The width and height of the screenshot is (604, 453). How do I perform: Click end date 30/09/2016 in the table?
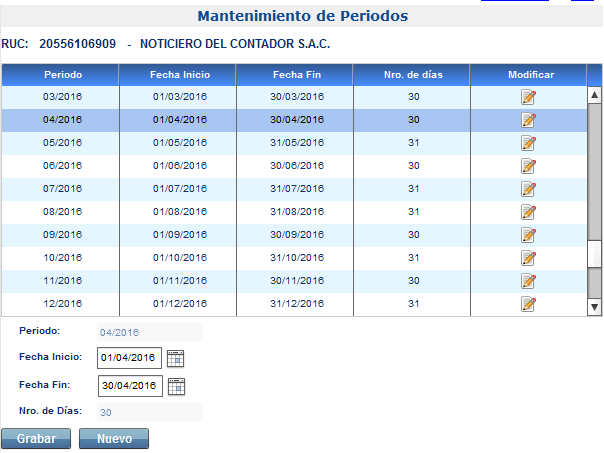[297, 235]
